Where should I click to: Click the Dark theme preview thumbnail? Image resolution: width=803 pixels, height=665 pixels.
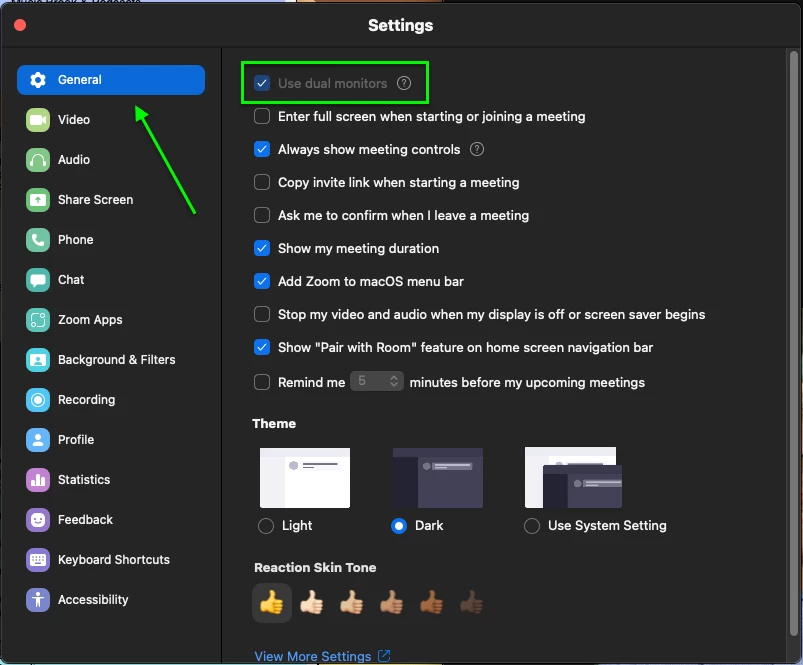[x=438, y=478]
